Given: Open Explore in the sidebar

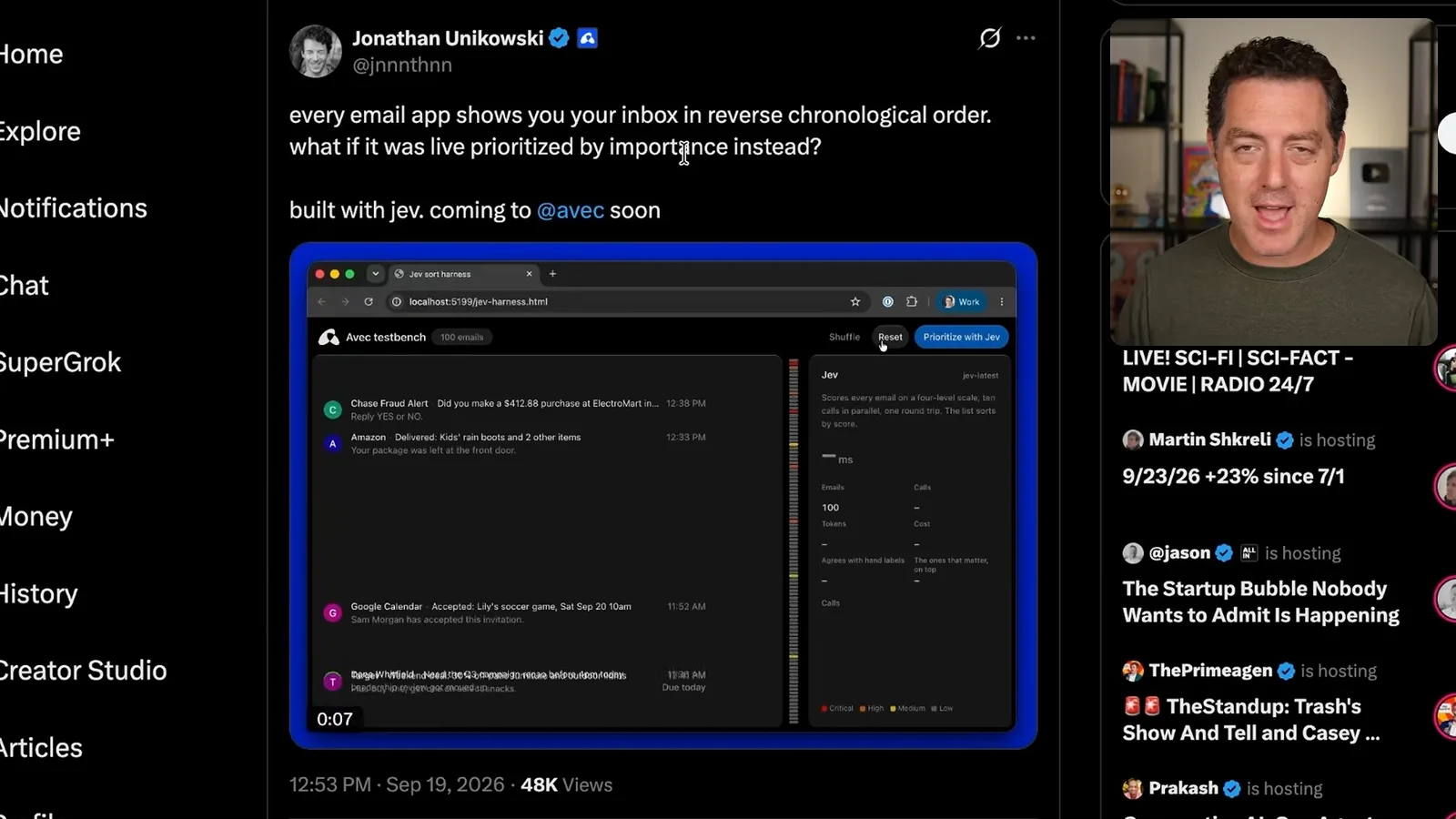Looking at the screenshot, I should click(x=39, y=131).
